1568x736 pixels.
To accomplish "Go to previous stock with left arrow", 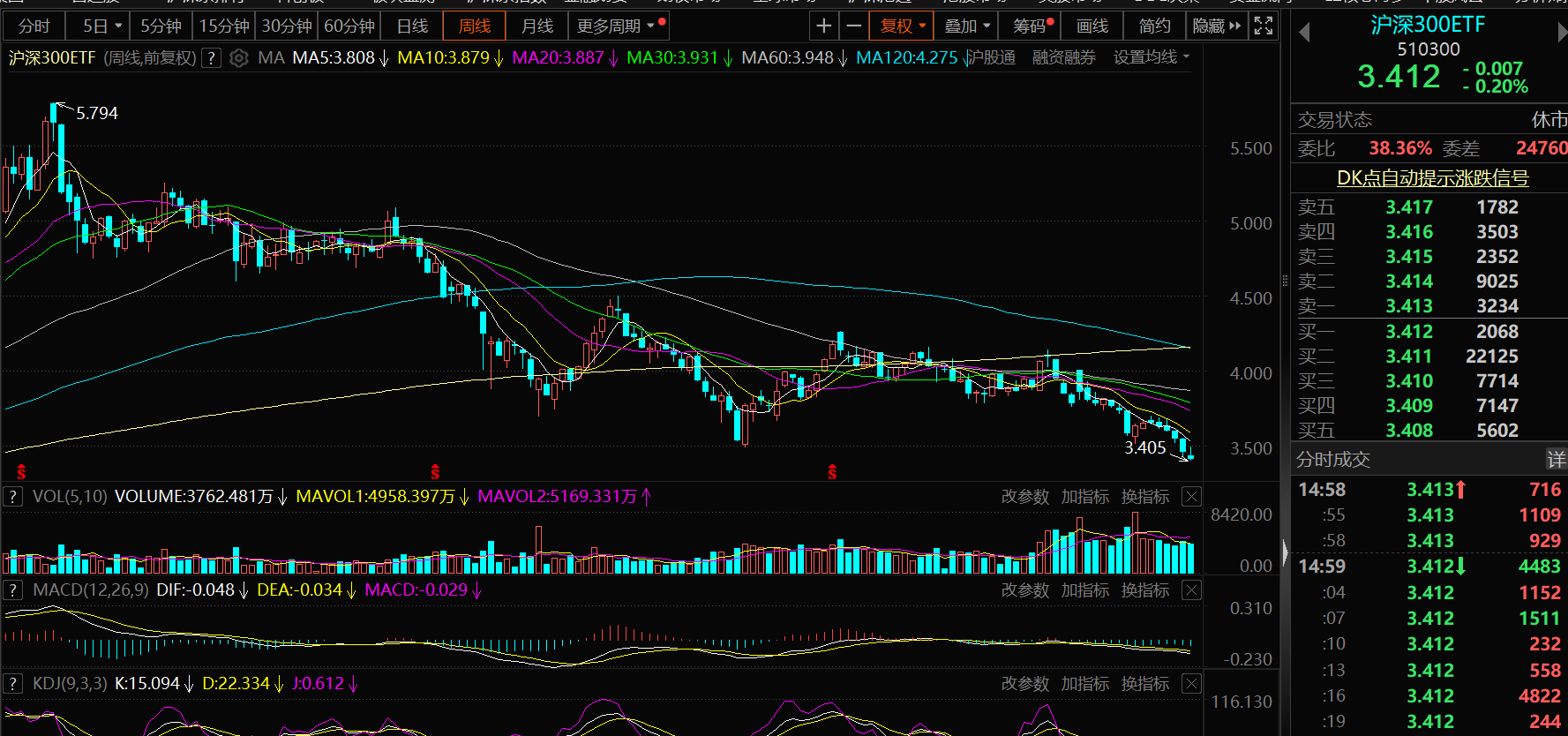I will coord(1304,33).
